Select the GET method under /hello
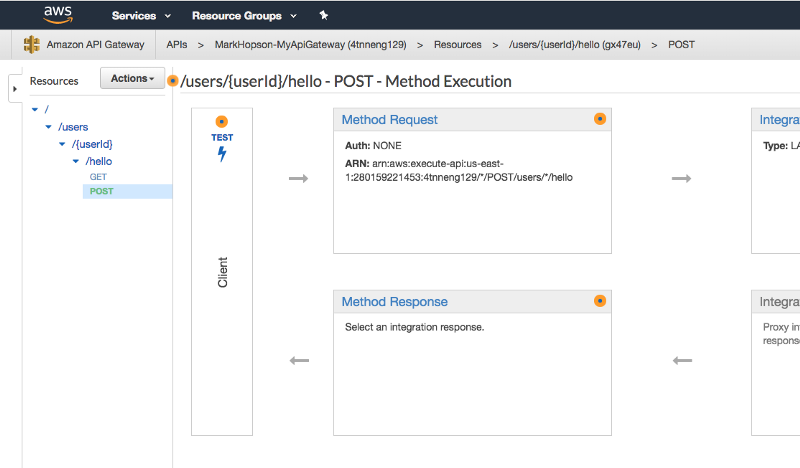This screenshot has width=800, height=468. click(98, 176)
